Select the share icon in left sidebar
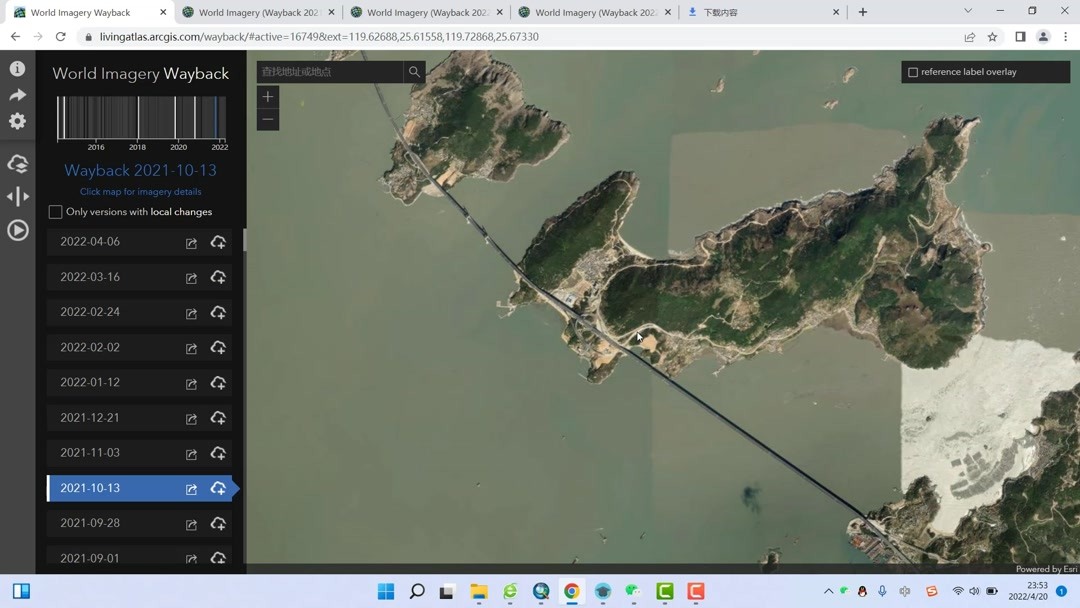This screenshot has height=608, width=1080. click(17, 94)
